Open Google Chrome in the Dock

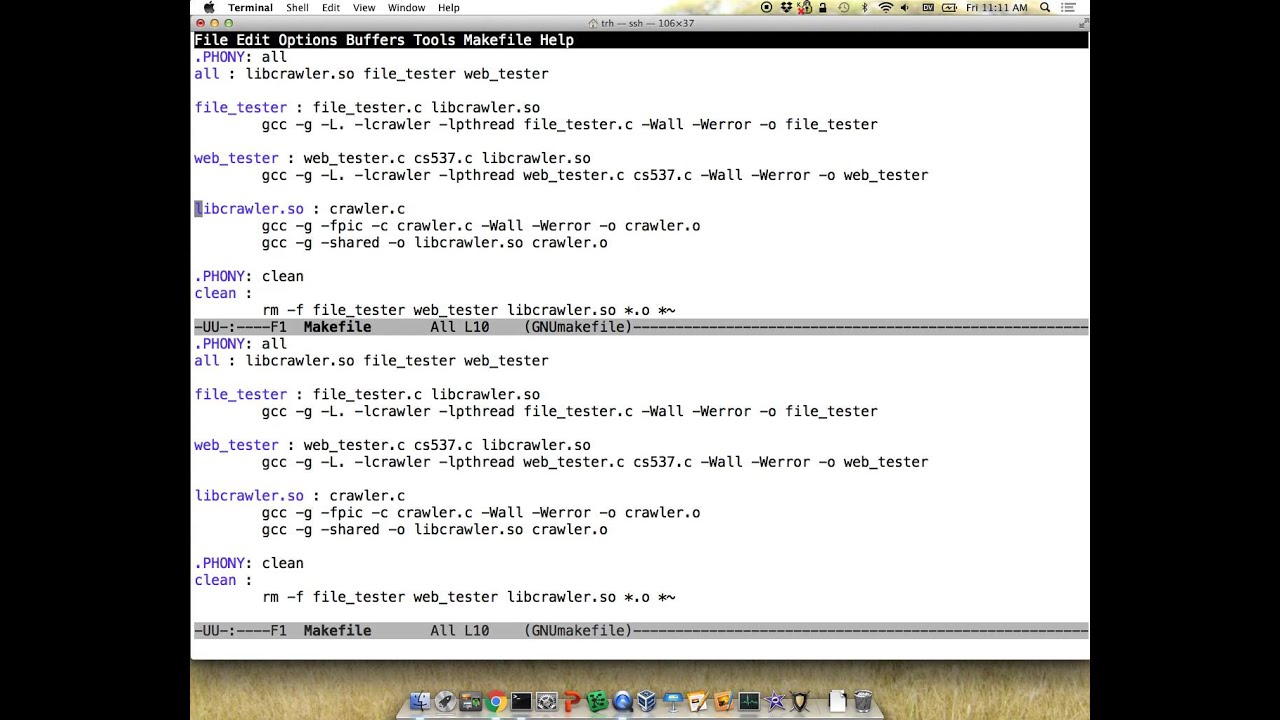coord(496,701)
